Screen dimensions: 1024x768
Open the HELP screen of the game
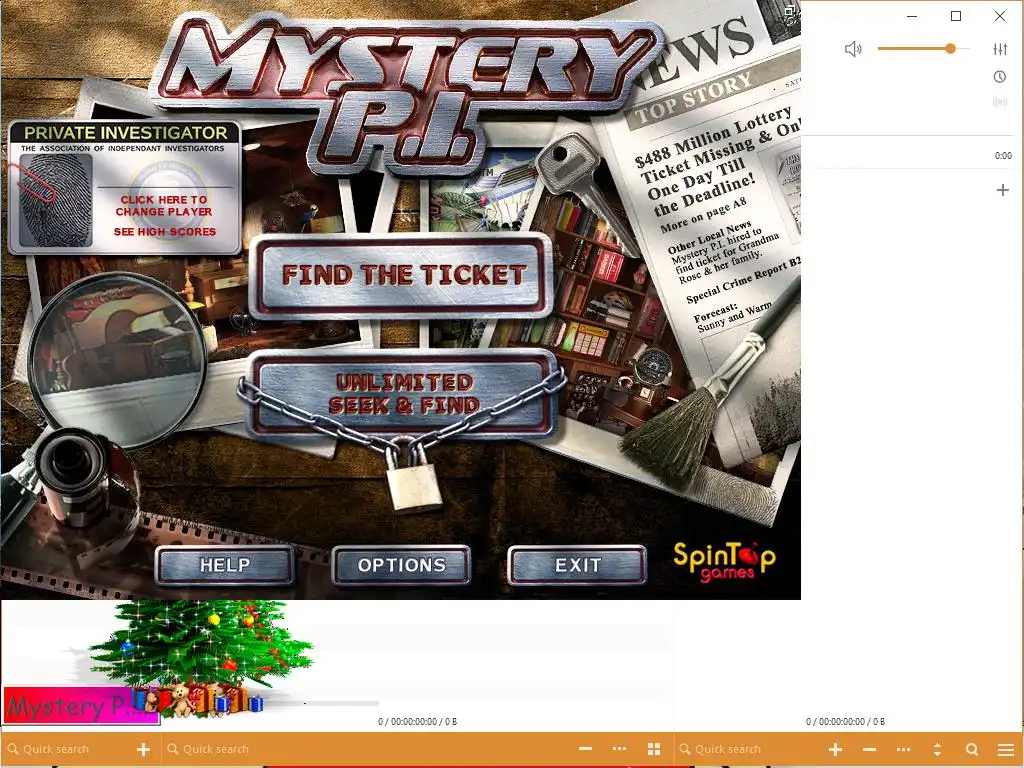(x=225, y=565)
